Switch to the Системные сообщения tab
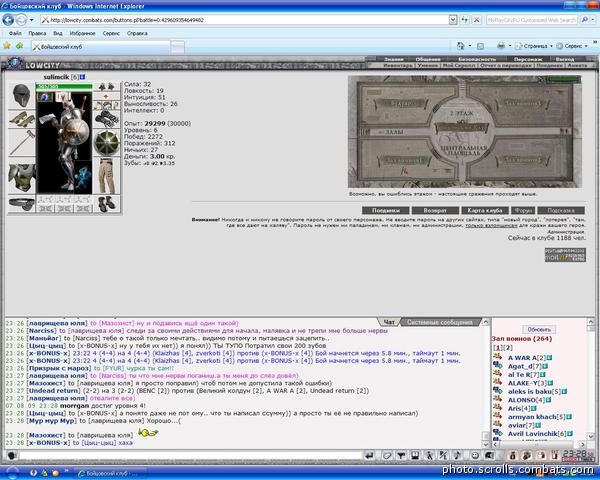 440,322
